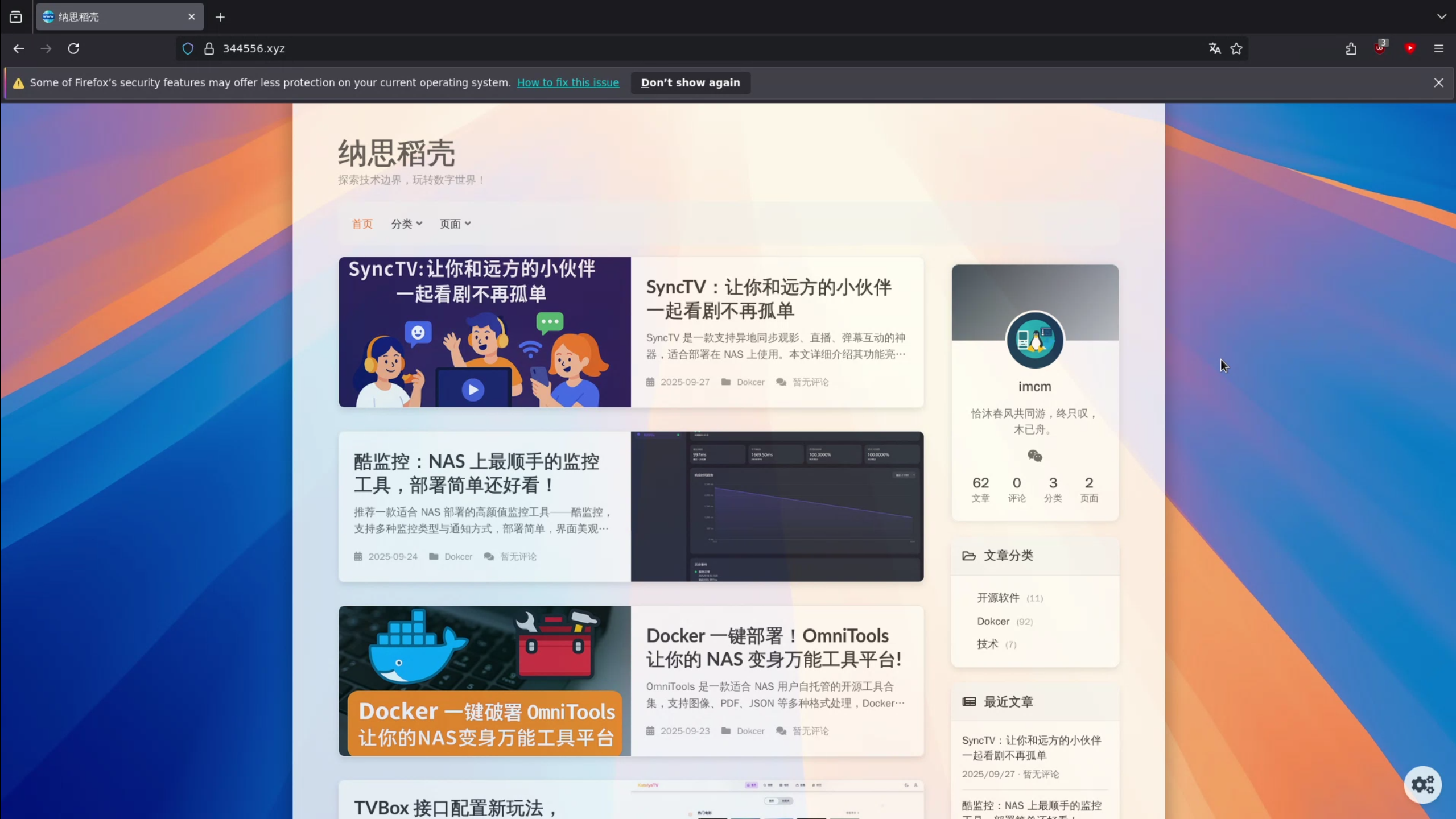Expand the 分类 navigation dropdown
Screen dimensions: 1456x819
[x=406, y=224]
